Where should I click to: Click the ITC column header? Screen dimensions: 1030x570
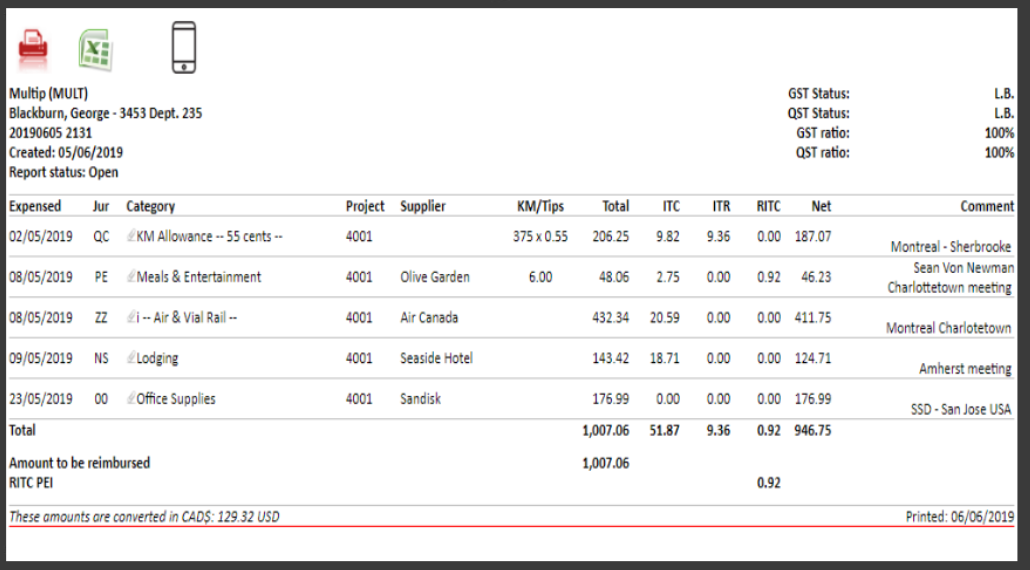coord(671,206)
